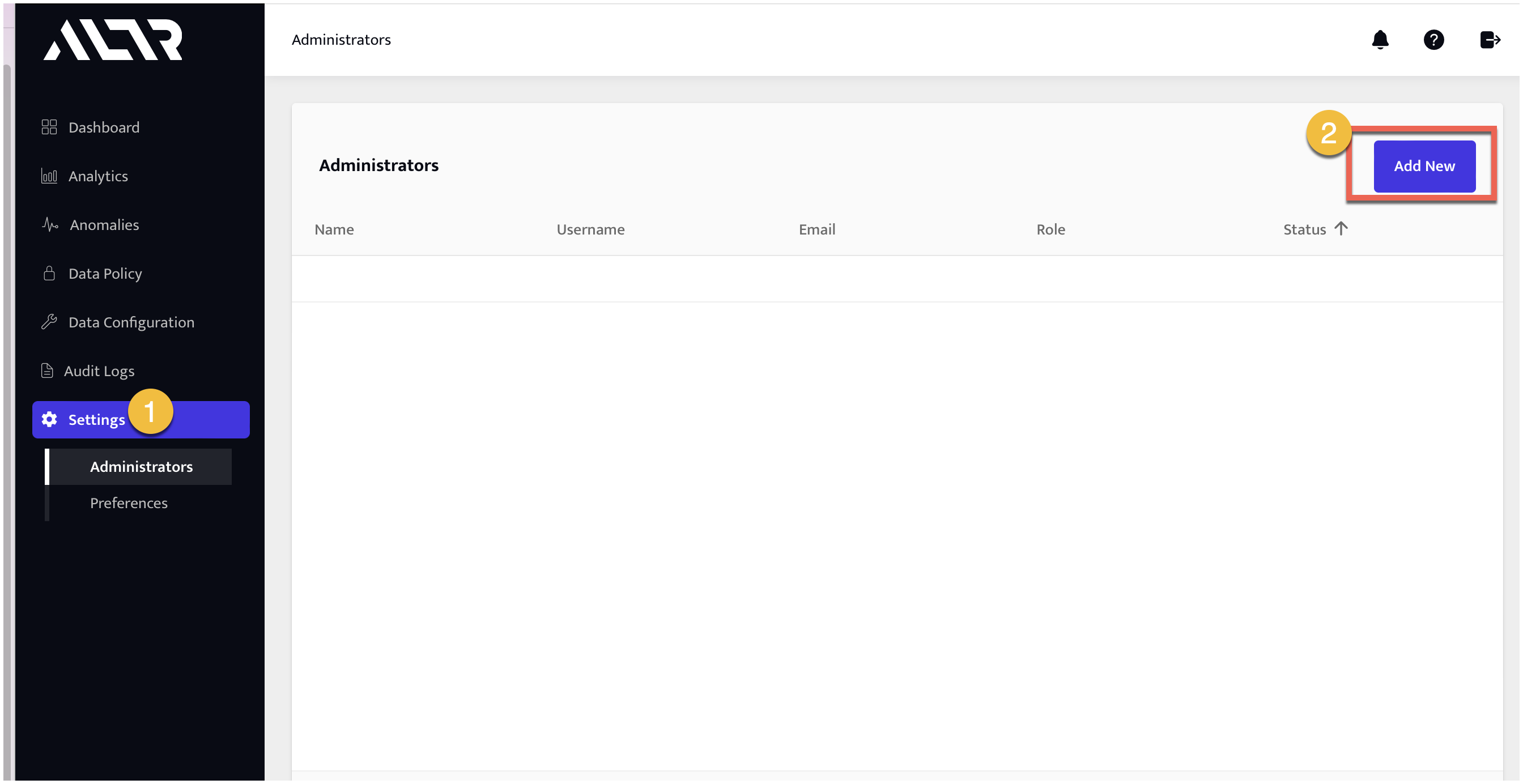The width and height of the screenshot is (1523, 784).
Task: Click the Settings gear icon
Action: (x=49, y=419)
